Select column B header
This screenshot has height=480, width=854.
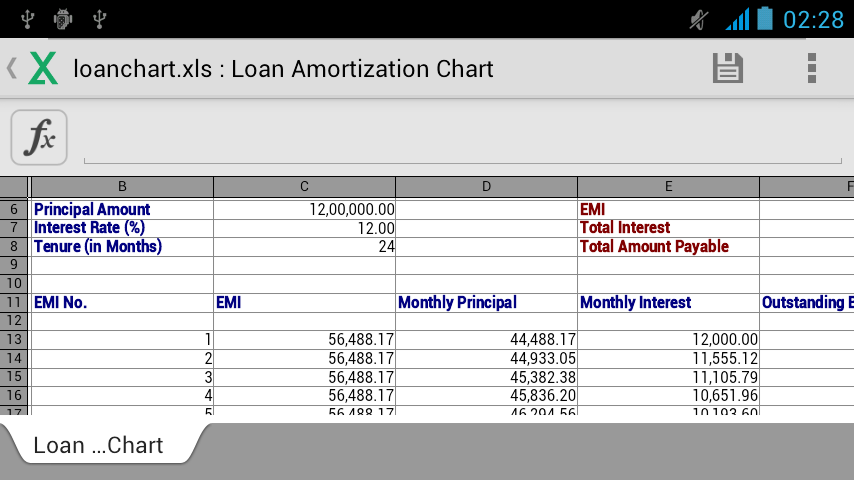123,187
